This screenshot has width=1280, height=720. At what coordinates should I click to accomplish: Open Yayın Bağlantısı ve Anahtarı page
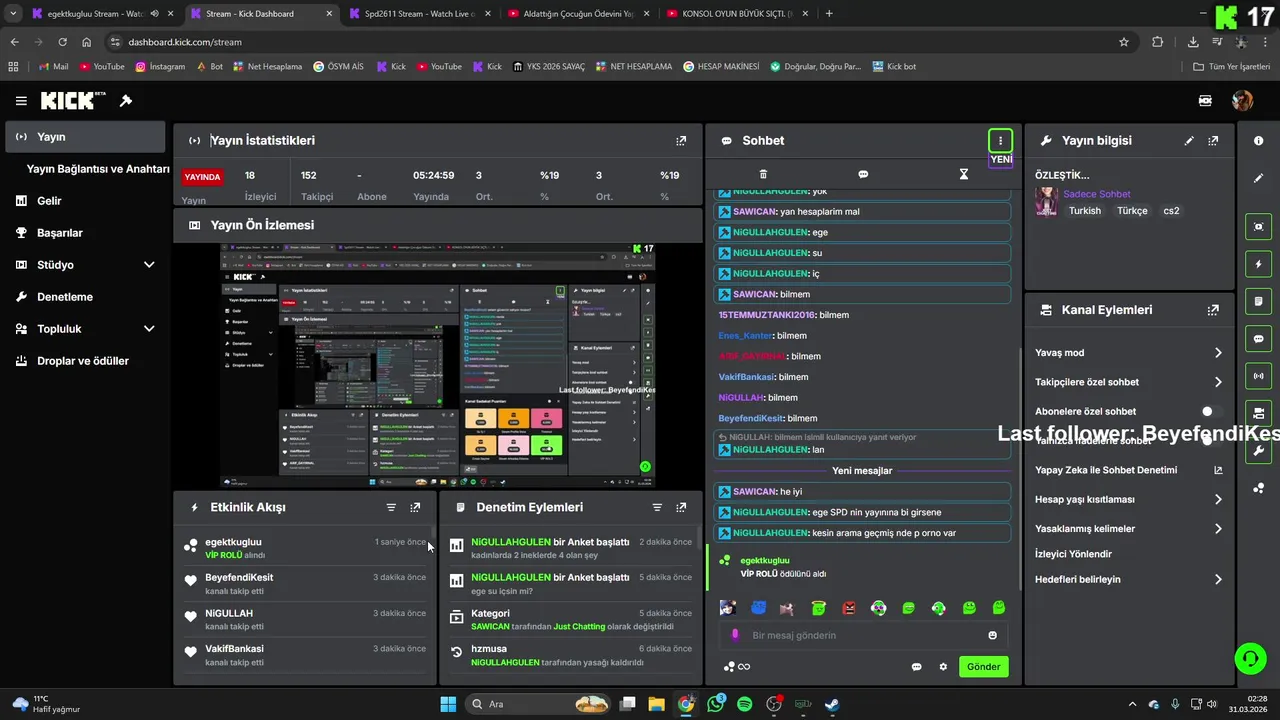[98, 169]
